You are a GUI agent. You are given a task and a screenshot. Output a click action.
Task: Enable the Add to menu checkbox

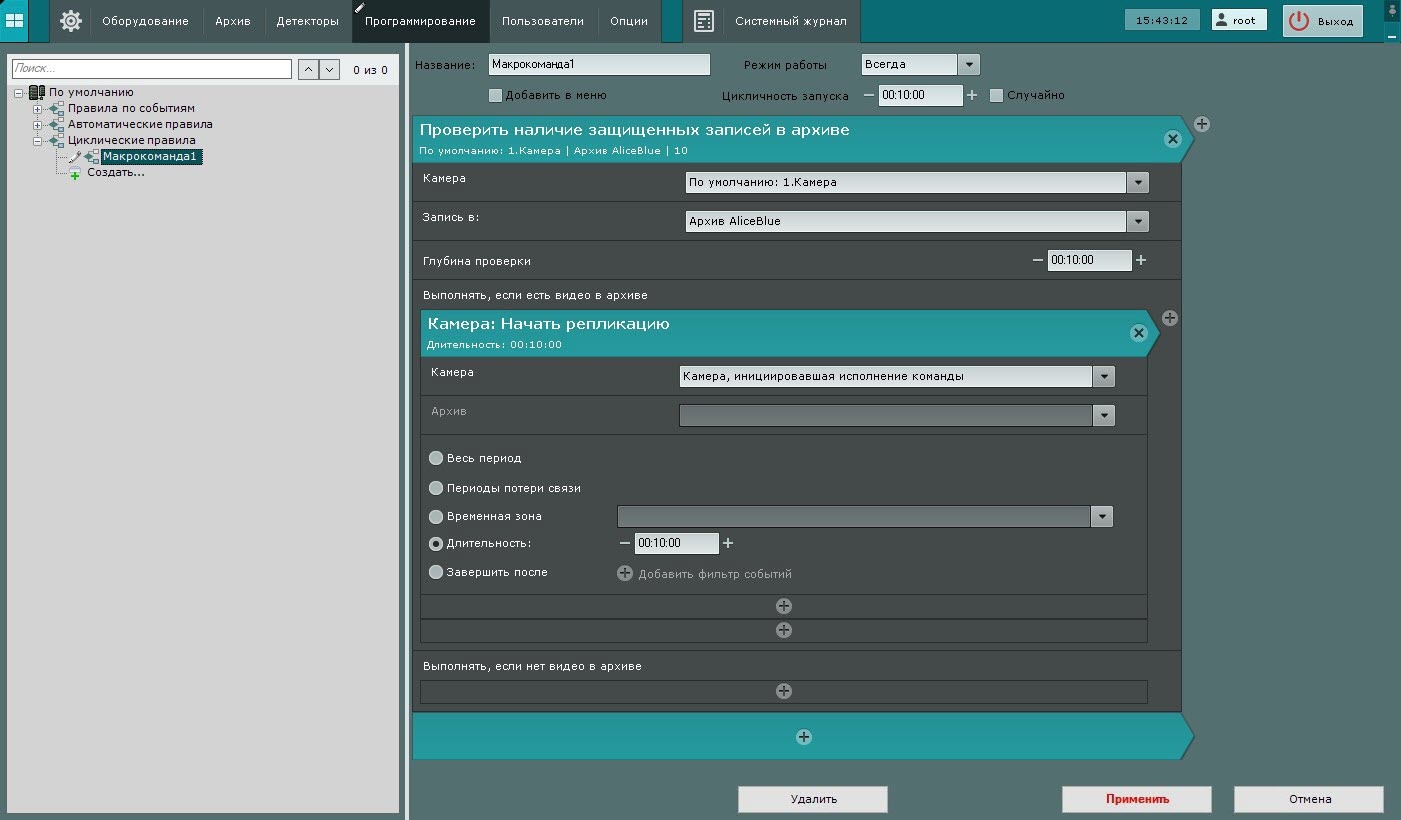click(x=495, y=96)
